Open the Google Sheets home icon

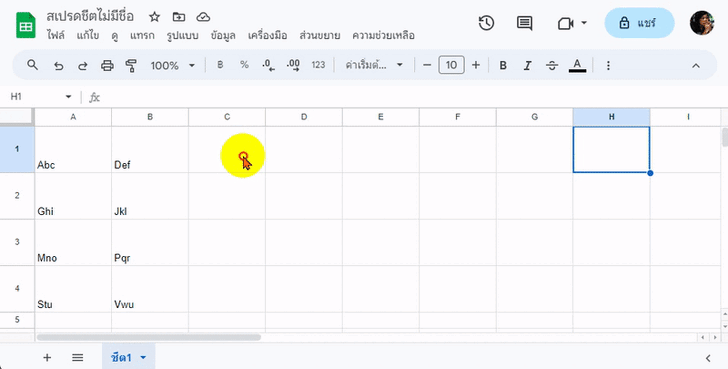pos(26,25)
